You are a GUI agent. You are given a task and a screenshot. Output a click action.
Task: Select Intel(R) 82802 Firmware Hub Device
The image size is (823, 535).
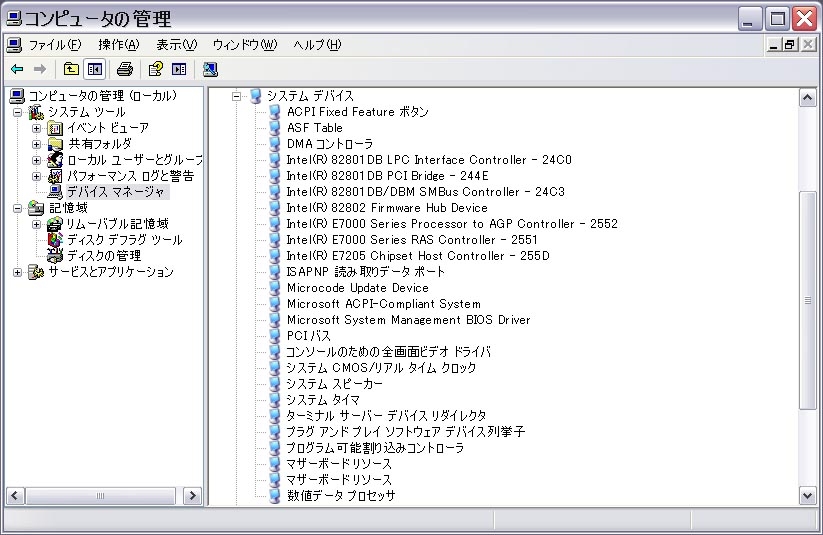(x=387, y=208)
